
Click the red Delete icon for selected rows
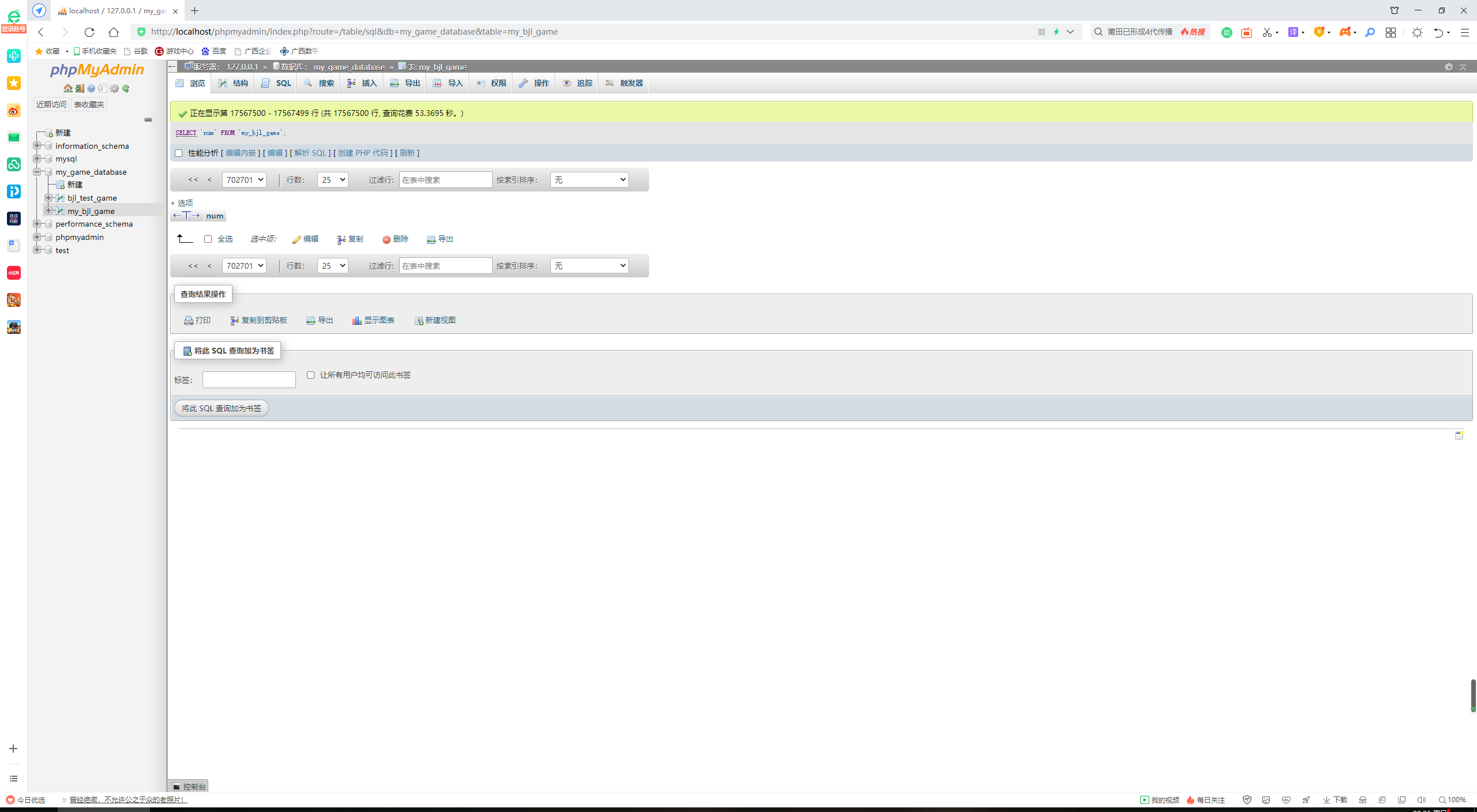[387, 239]
